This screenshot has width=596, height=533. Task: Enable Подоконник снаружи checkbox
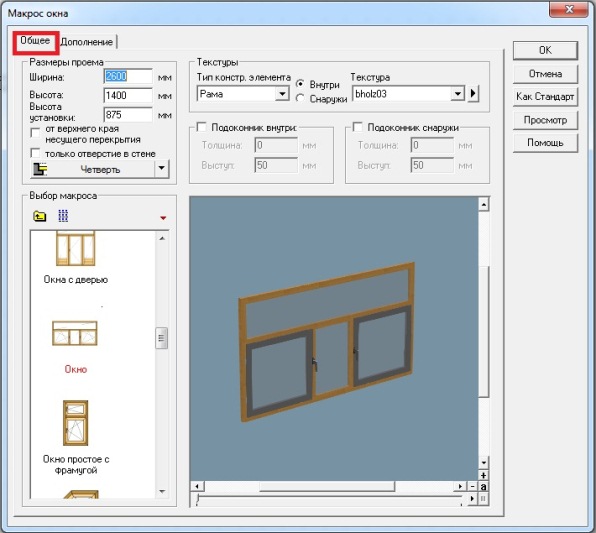(x=357, y=127)
